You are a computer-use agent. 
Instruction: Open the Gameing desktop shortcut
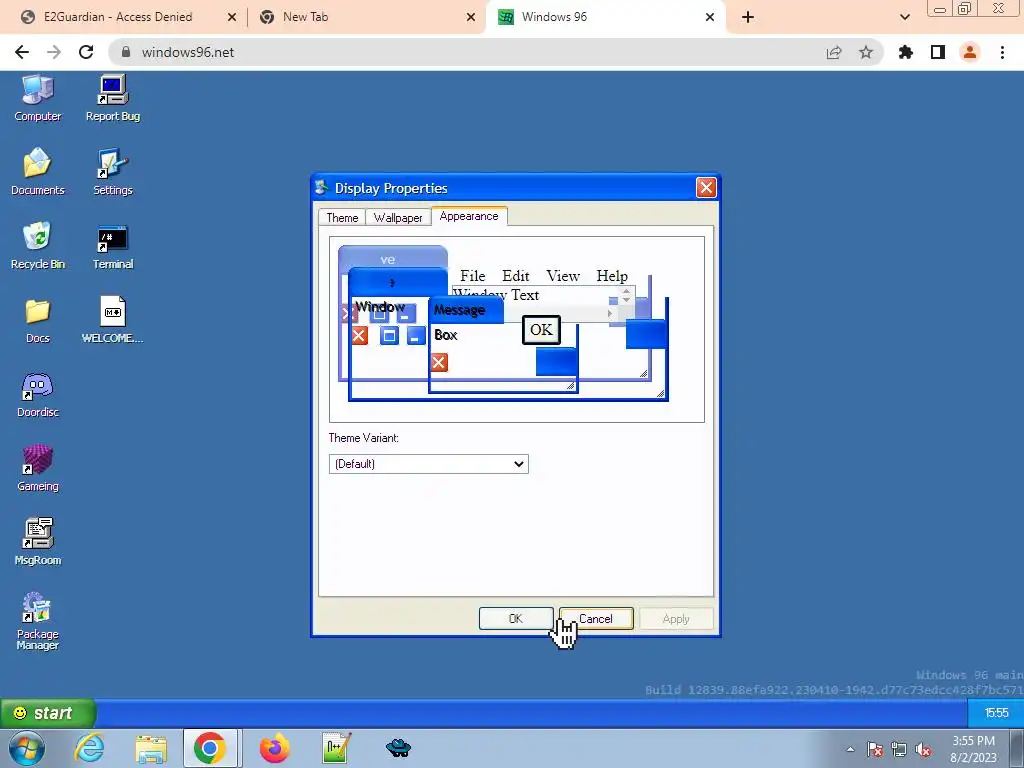tap(37, 468)
